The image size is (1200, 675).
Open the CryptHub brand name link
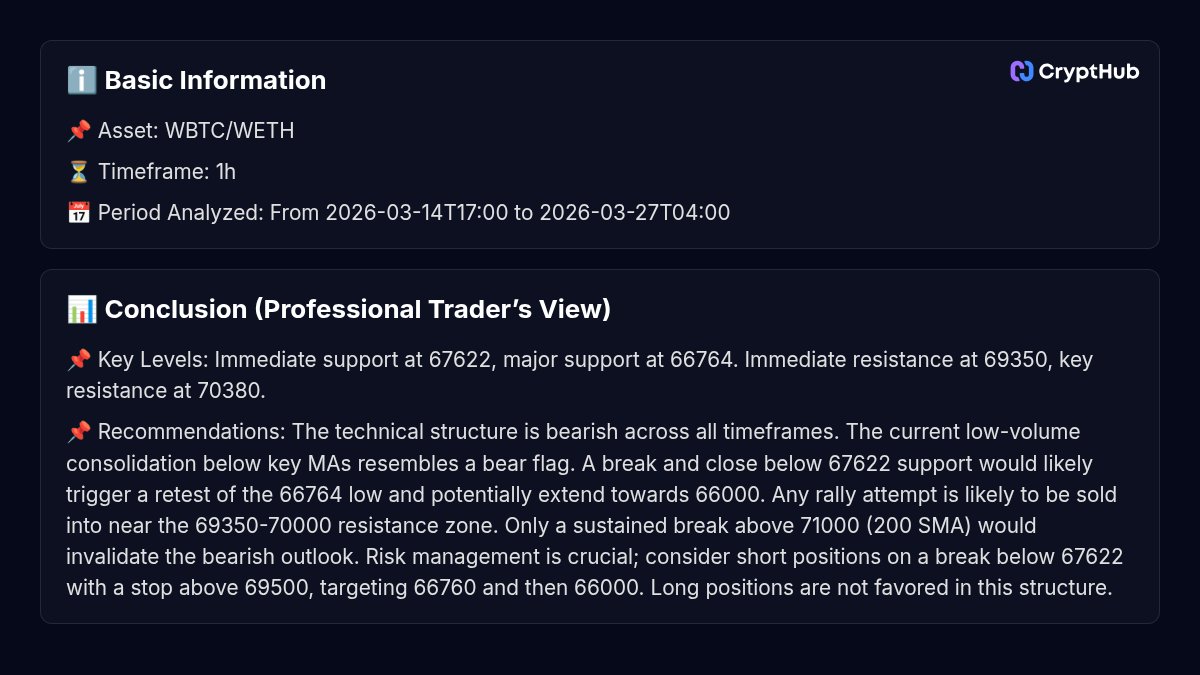pos(1088,71)
